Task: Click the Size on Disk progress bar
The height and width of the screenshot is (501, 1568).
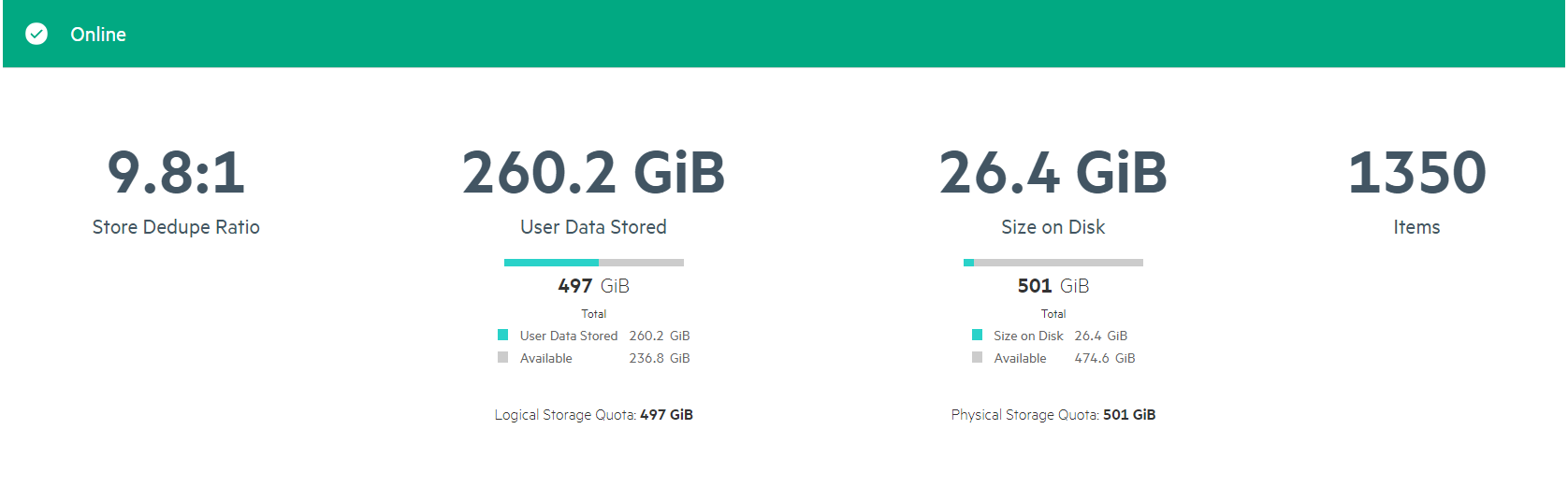Action: point(1053,263)
